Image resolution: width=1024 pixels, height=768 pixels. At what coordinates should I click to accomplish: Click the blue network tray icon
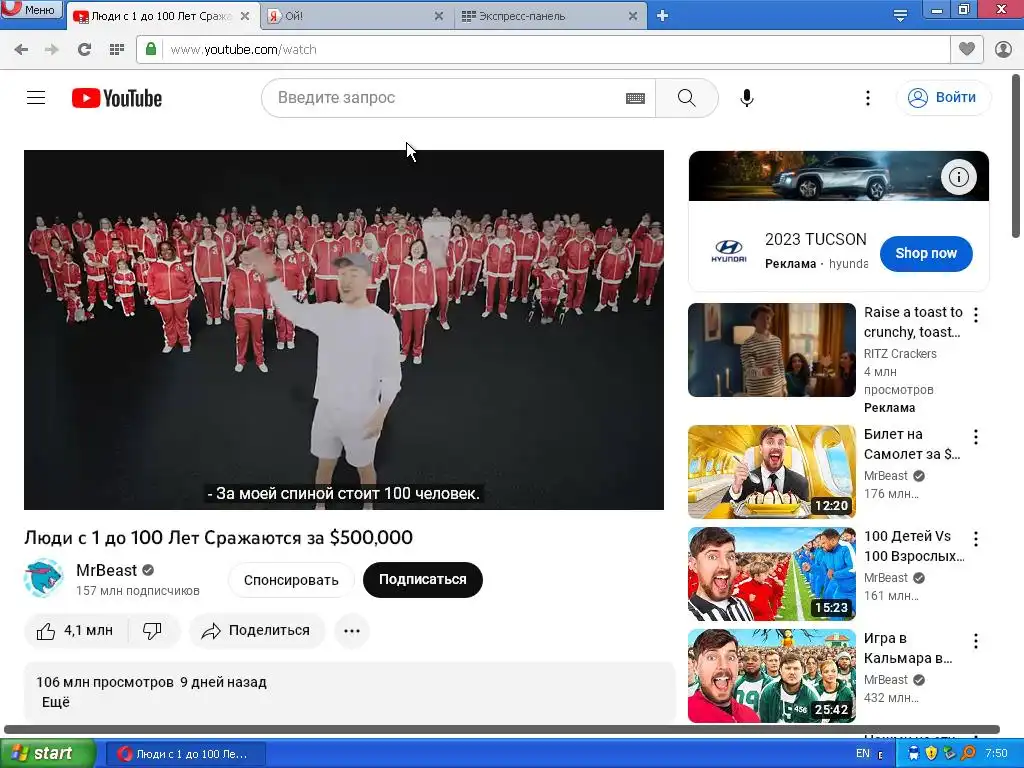coord(914,754)
